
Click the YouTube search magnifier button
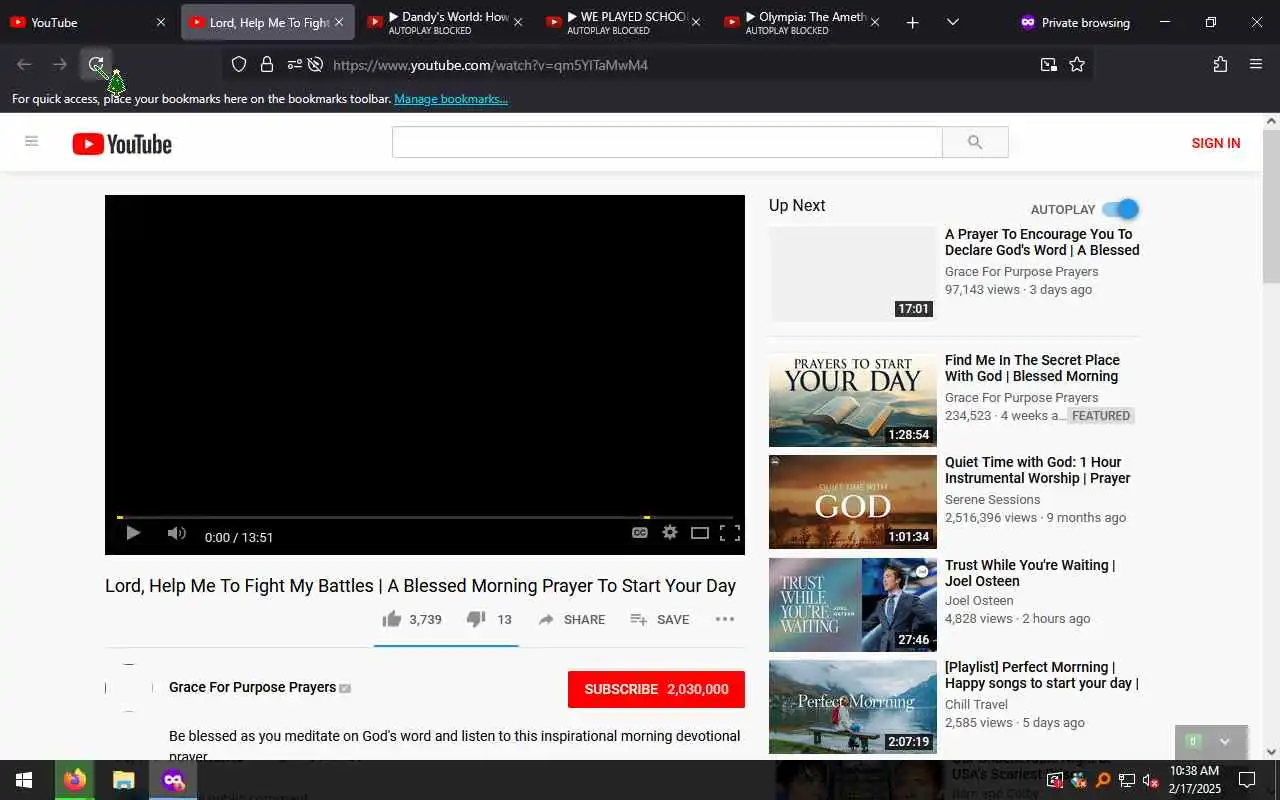click(975, 142)
